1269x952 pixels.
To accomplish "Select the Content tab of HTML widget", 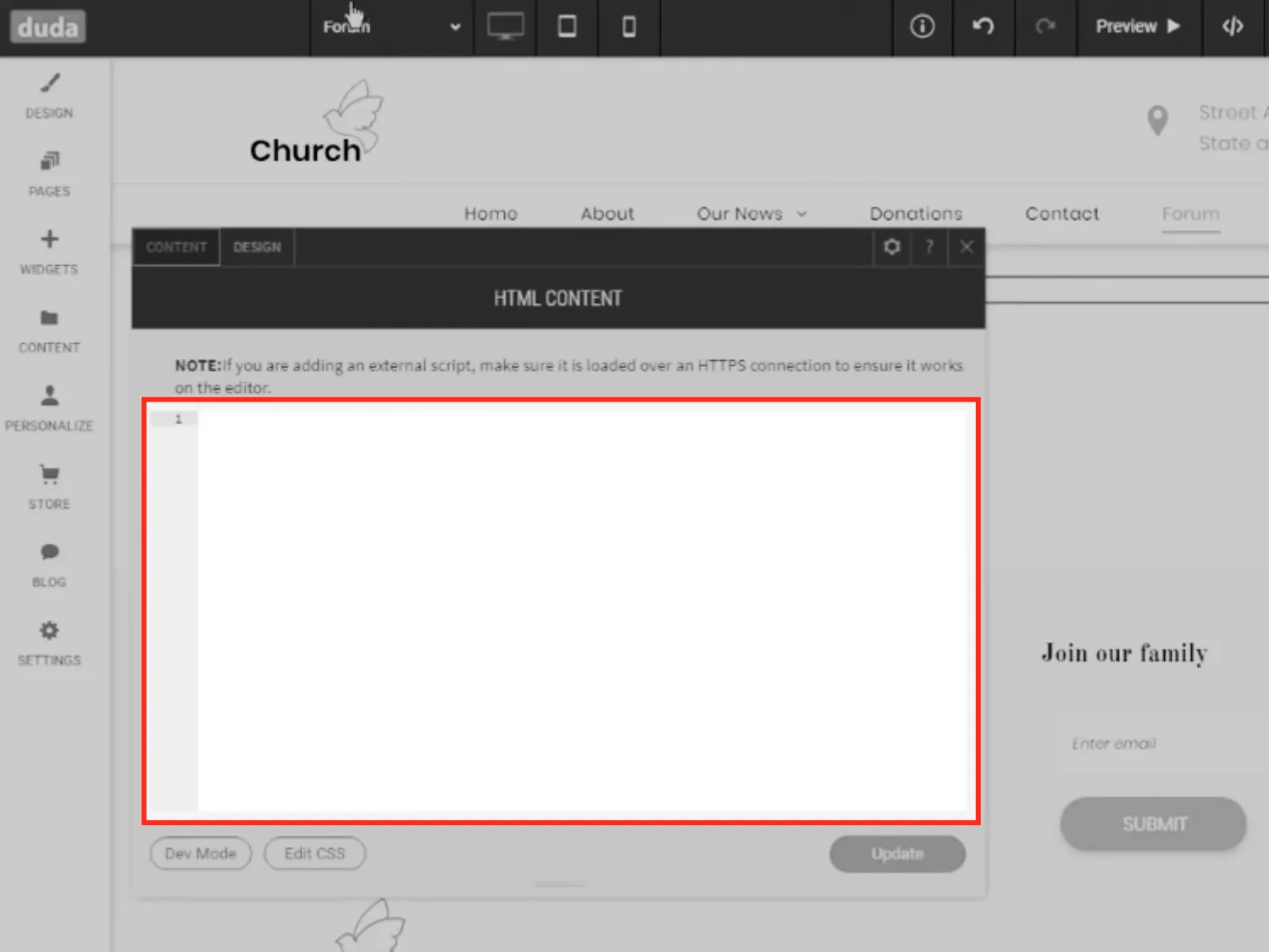I will click(176, 247).
